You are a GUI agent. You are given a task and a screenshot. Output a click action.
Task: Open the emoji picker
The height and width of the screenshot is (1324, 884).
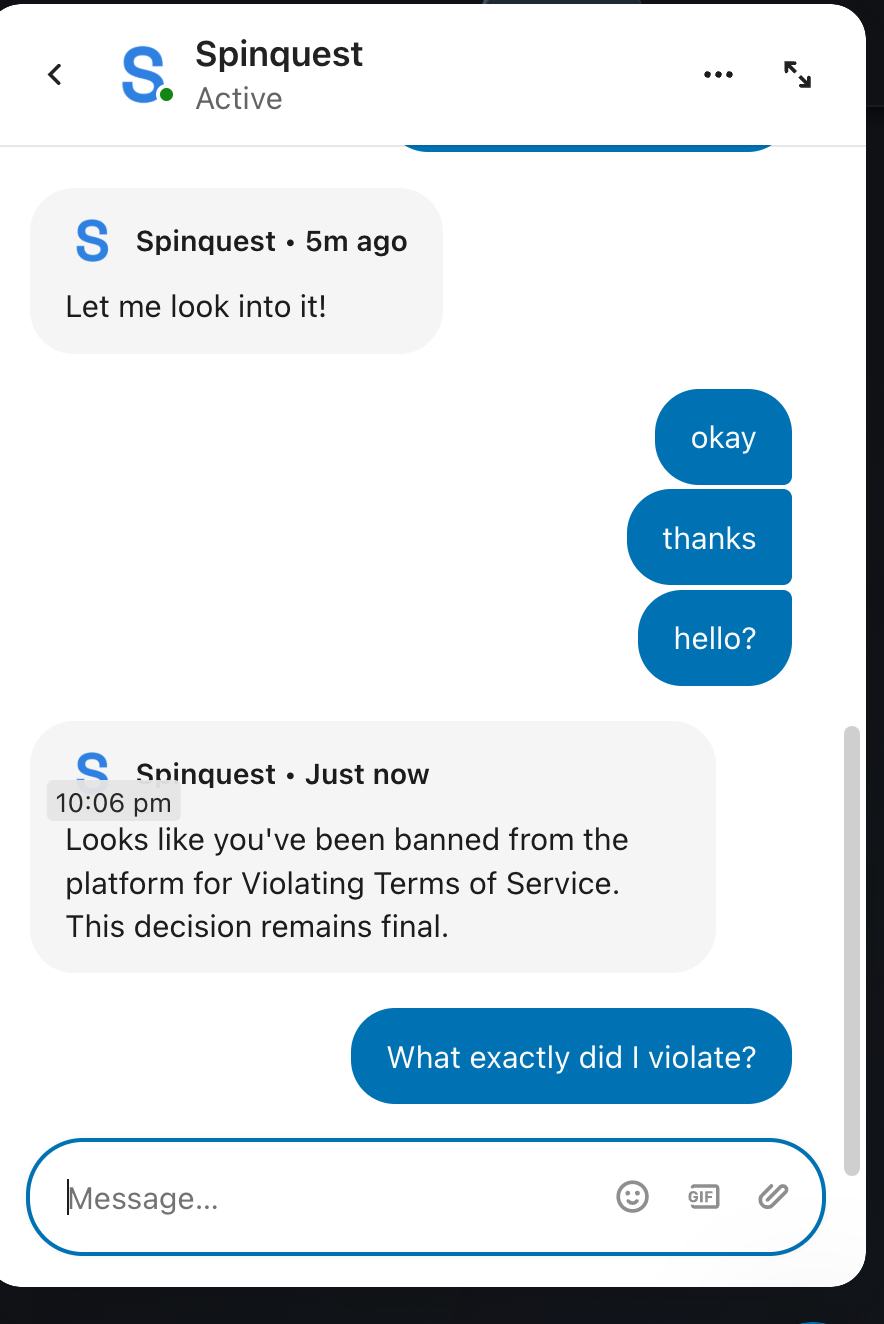coord(632,1196)
